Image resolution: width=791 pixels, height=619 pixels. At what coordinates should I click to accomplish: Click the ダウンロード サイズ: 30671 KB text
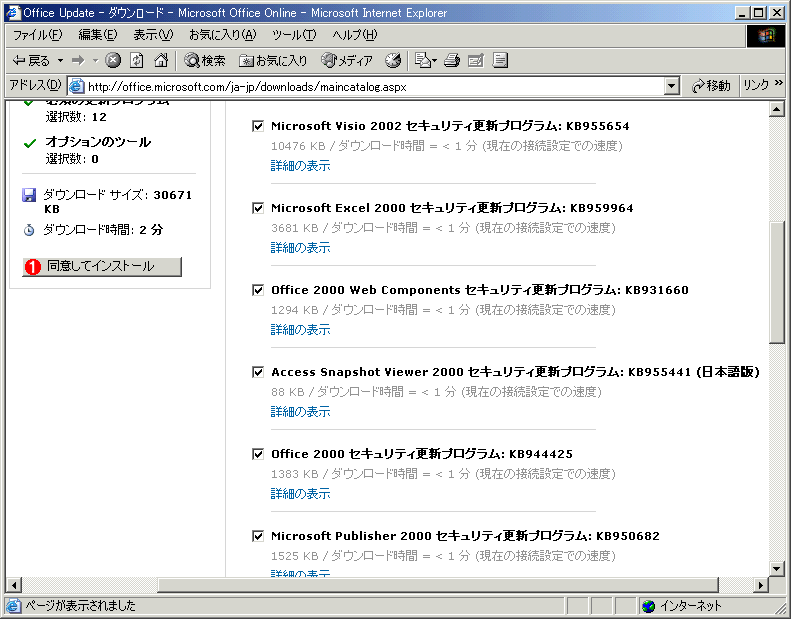[x=118, y=202]
